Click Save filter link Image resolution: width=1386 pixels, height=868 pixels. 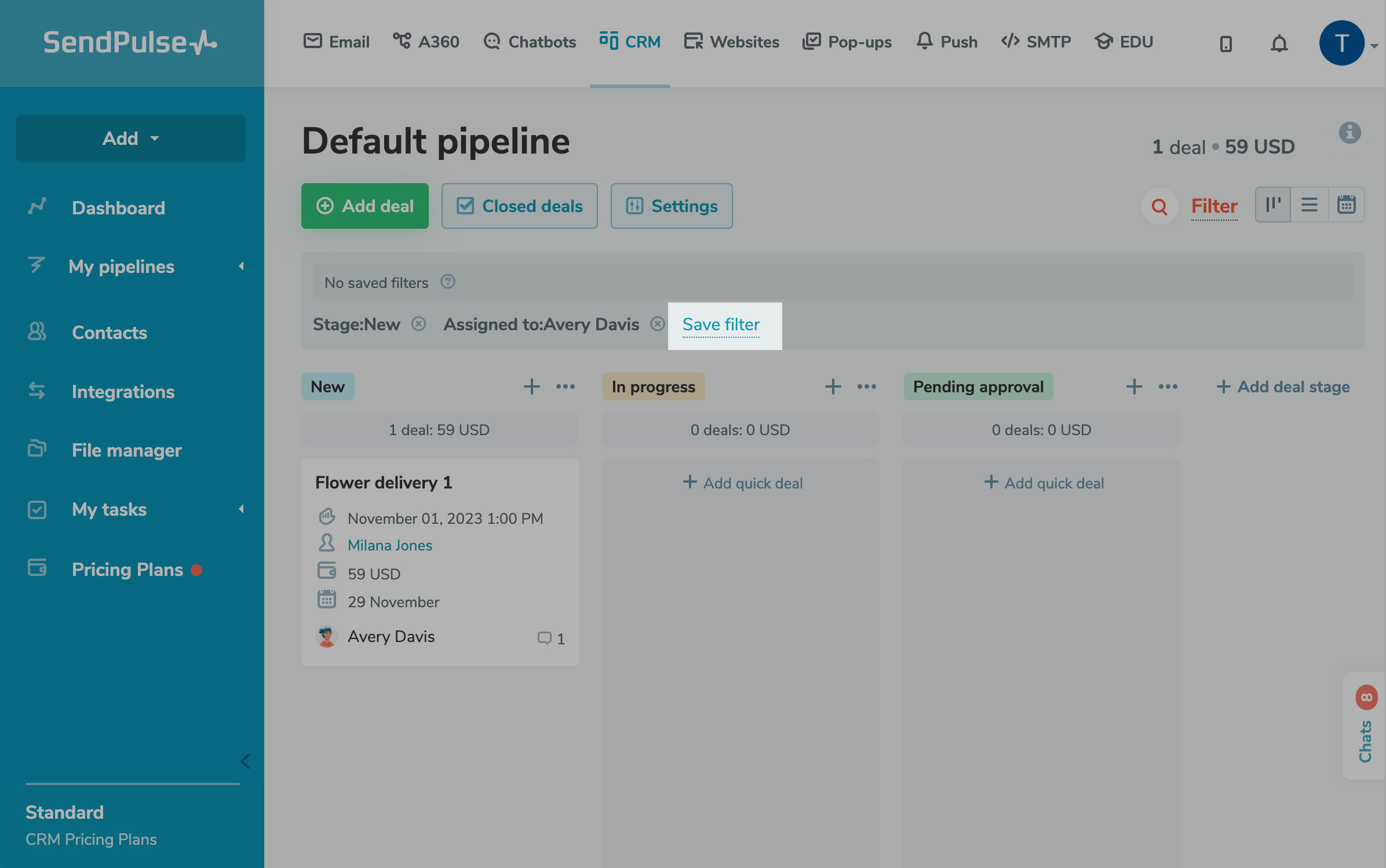tap(721, 324)
